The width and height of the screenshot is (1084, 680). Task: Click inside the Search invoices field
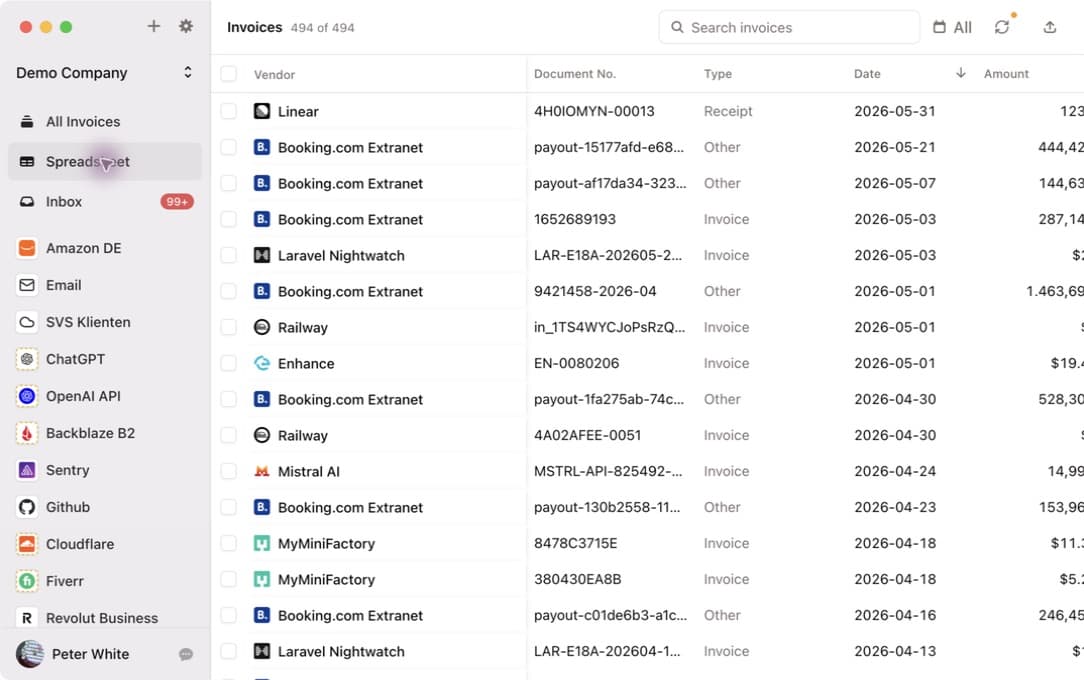click(789, 27)
